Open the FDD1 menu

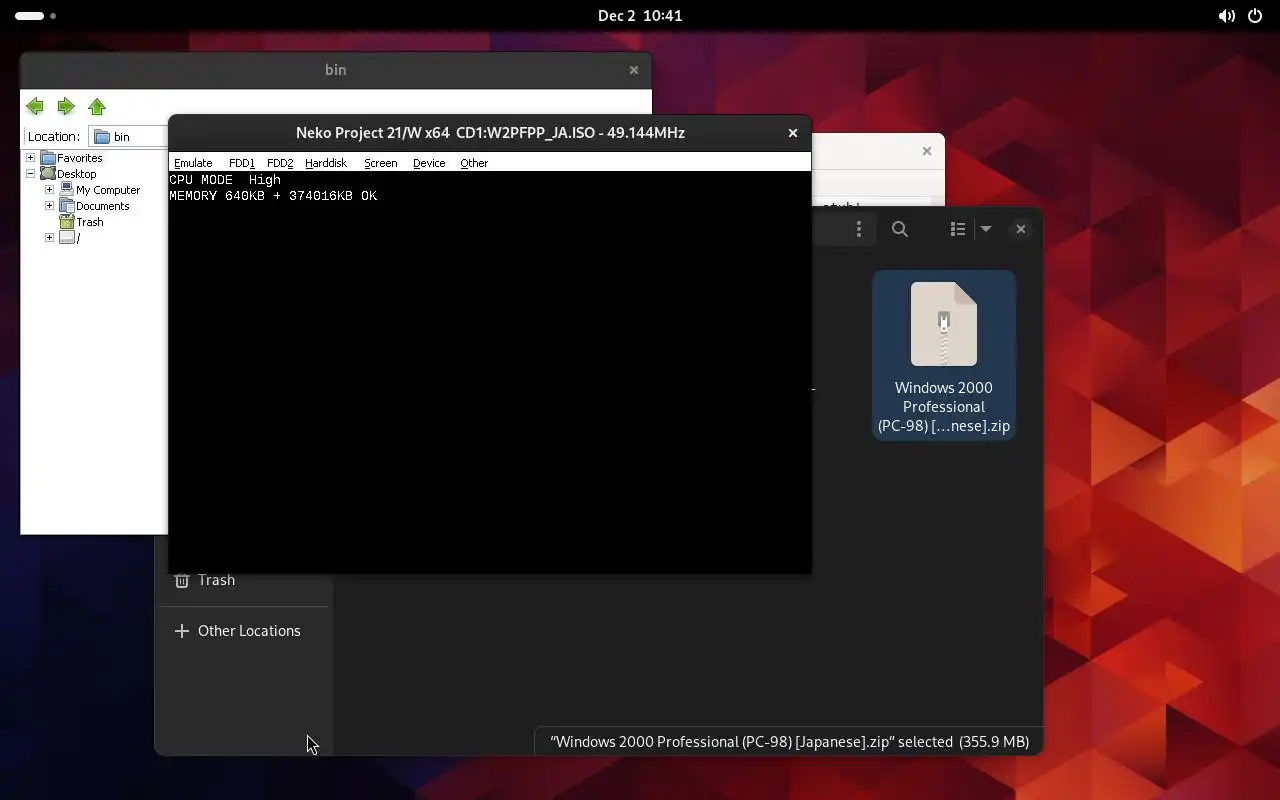(x=242, y=163)
